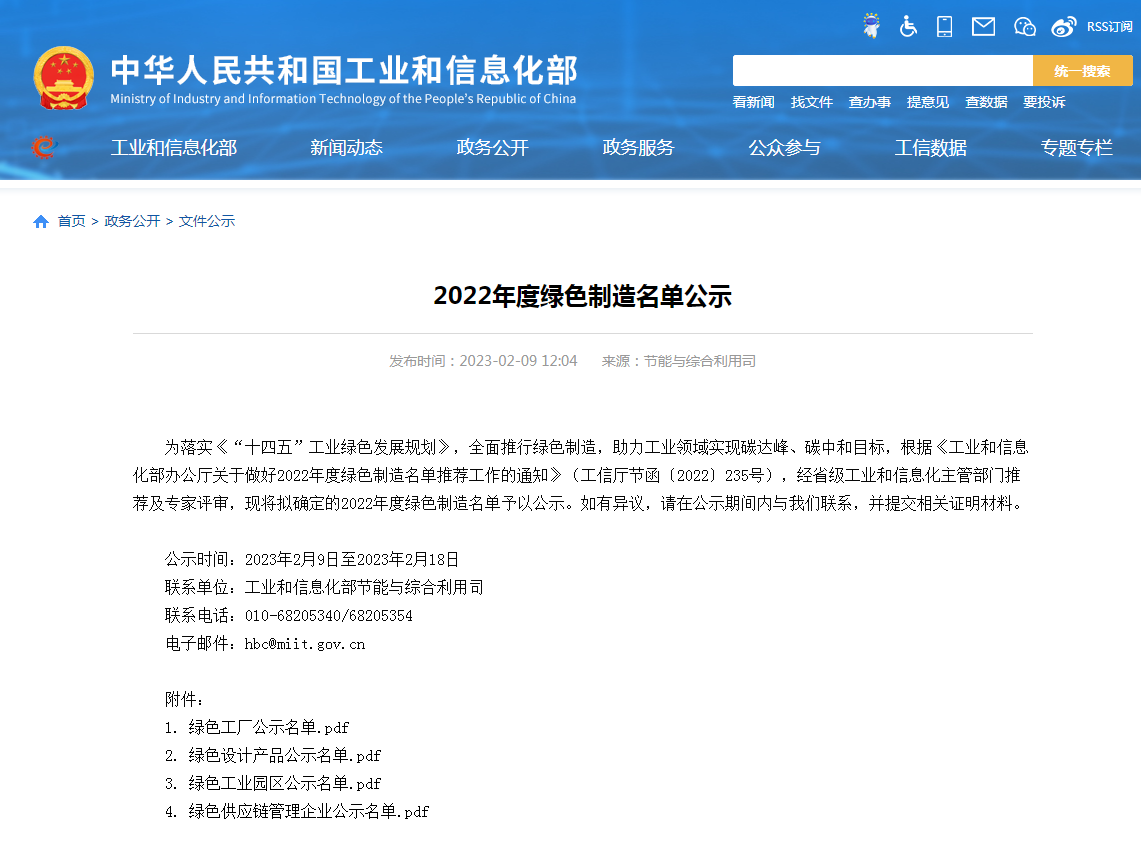Viewport: 1141px width, 843px height.
Task: Click the home icon in breadcrumb
Action: point(41,221)
